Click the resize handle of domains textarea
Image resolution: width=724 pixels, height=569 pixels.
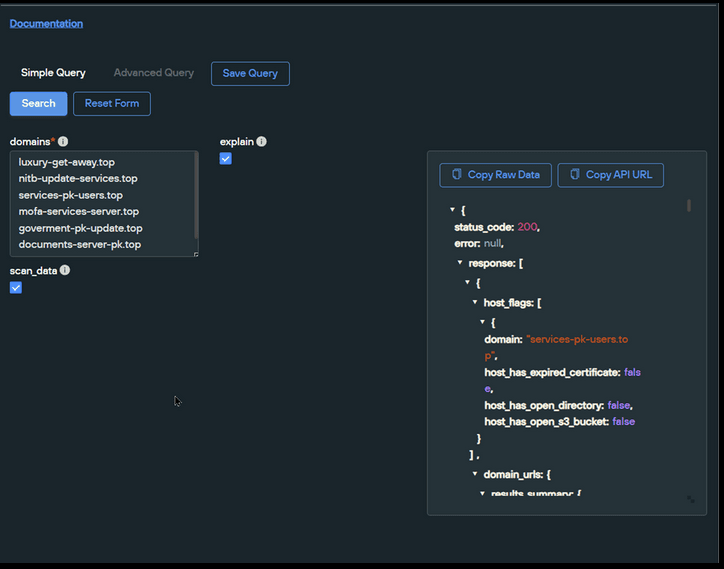[195, 254]
